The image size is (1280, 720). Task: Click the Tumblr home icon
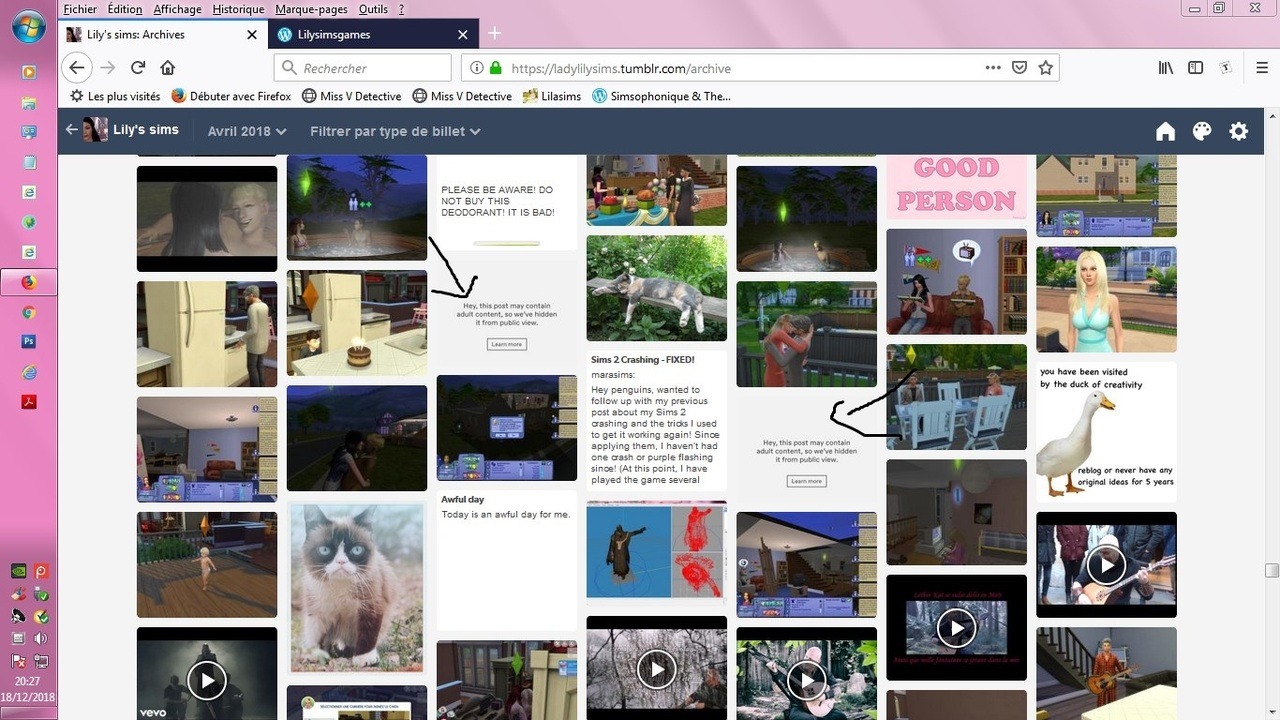pos(1165,132)
